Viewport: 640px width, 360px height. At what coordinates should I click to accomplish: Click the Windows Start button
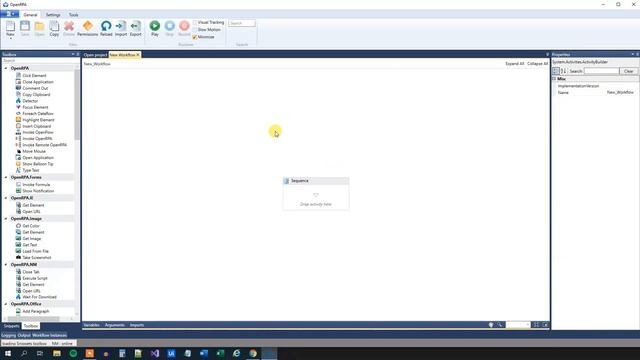pyautogui.click(x=8, y=353)
